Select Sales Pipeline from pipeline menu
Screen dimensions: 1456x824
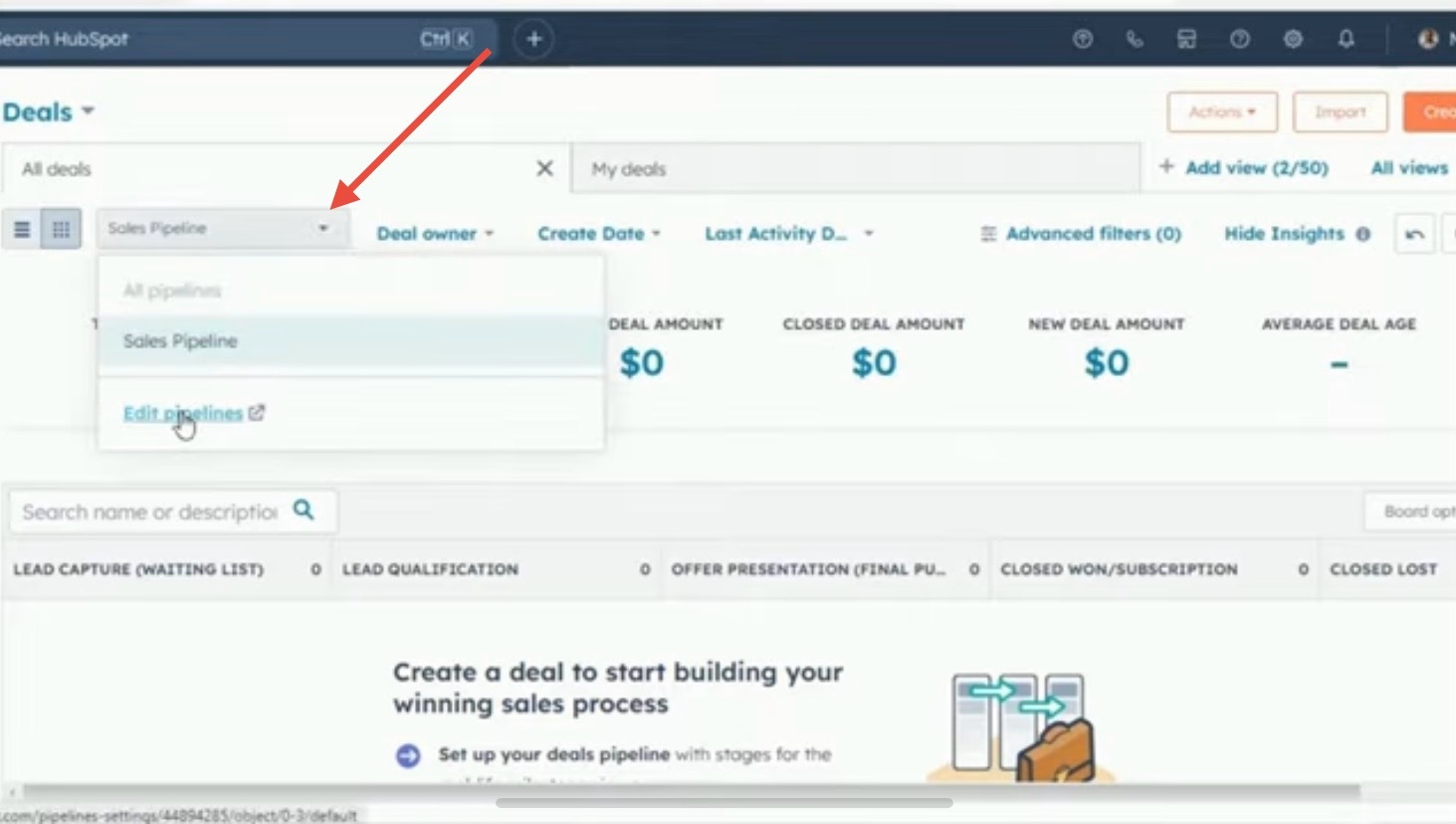click(180, 341)
